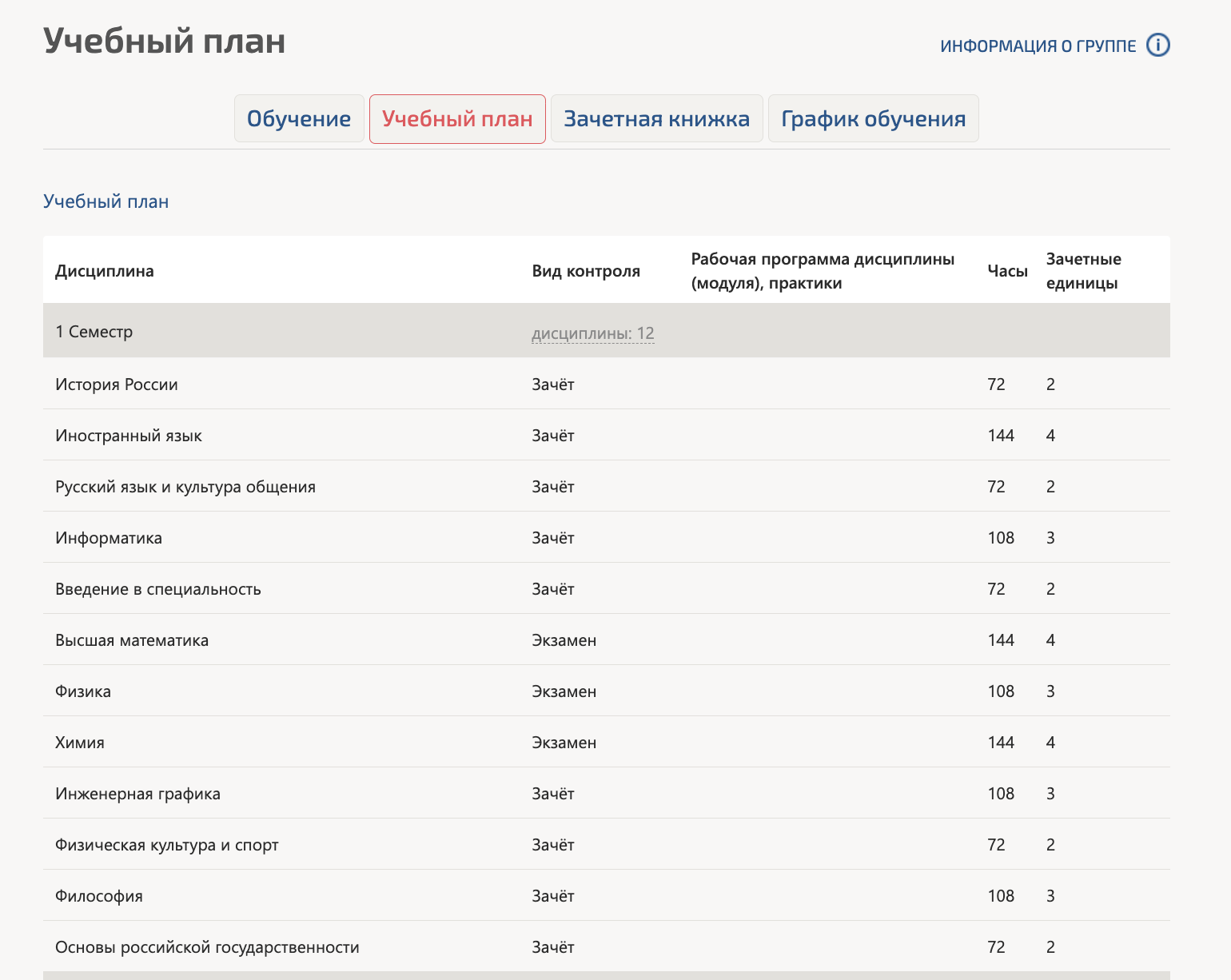Select the Высшая математика row
This screenshot has height=980, width=1231.
pos(607,639)
